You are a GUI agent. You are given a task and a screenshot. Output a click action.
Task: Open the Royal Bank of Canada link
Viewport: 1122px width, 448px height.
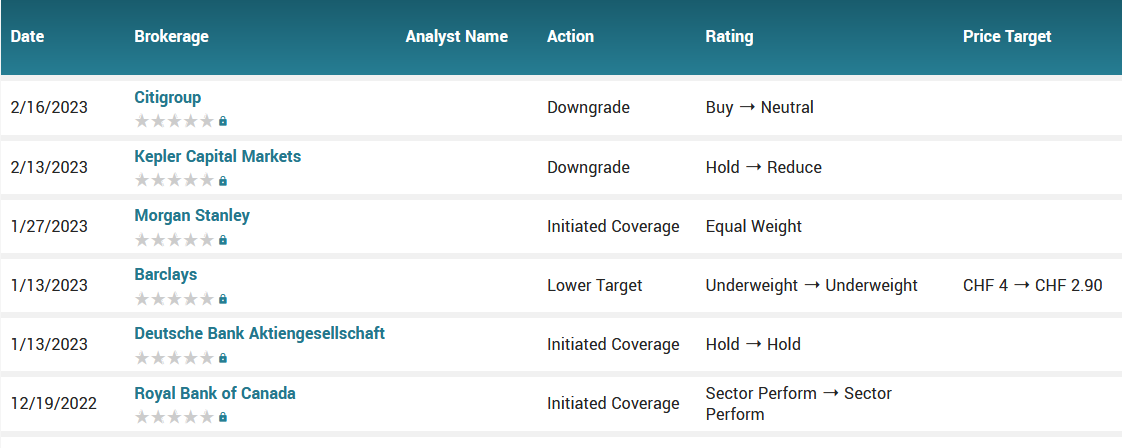pyautogui.click(x=215, y=393)
